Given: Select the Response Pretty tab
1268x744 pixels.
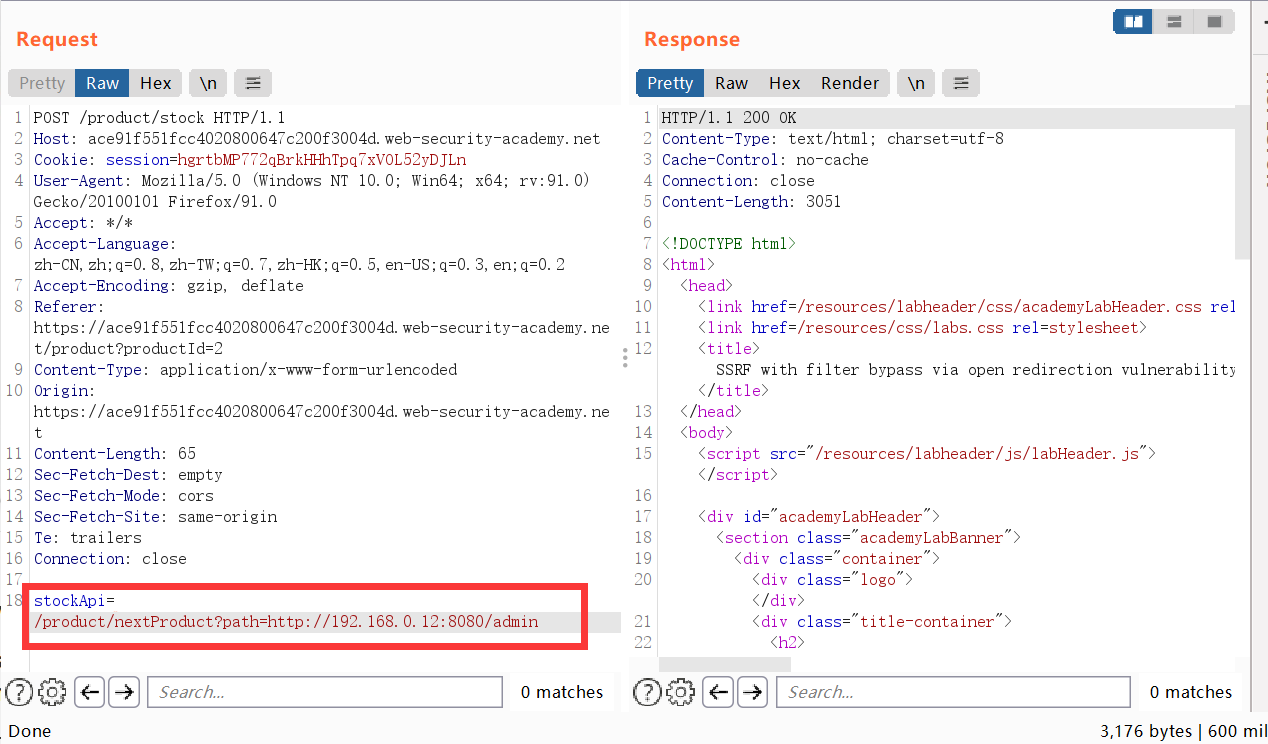Looking at the screenshot, I should coord(670,83).
